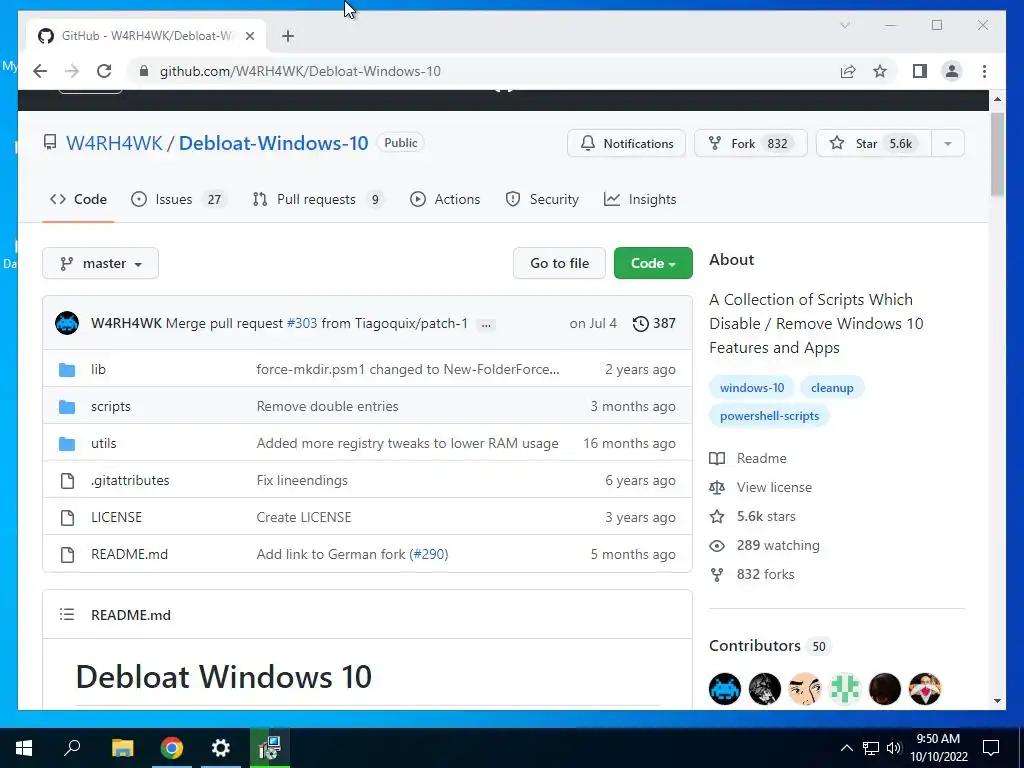Click the first blue space-invader contributor avatar

point(725,689)
